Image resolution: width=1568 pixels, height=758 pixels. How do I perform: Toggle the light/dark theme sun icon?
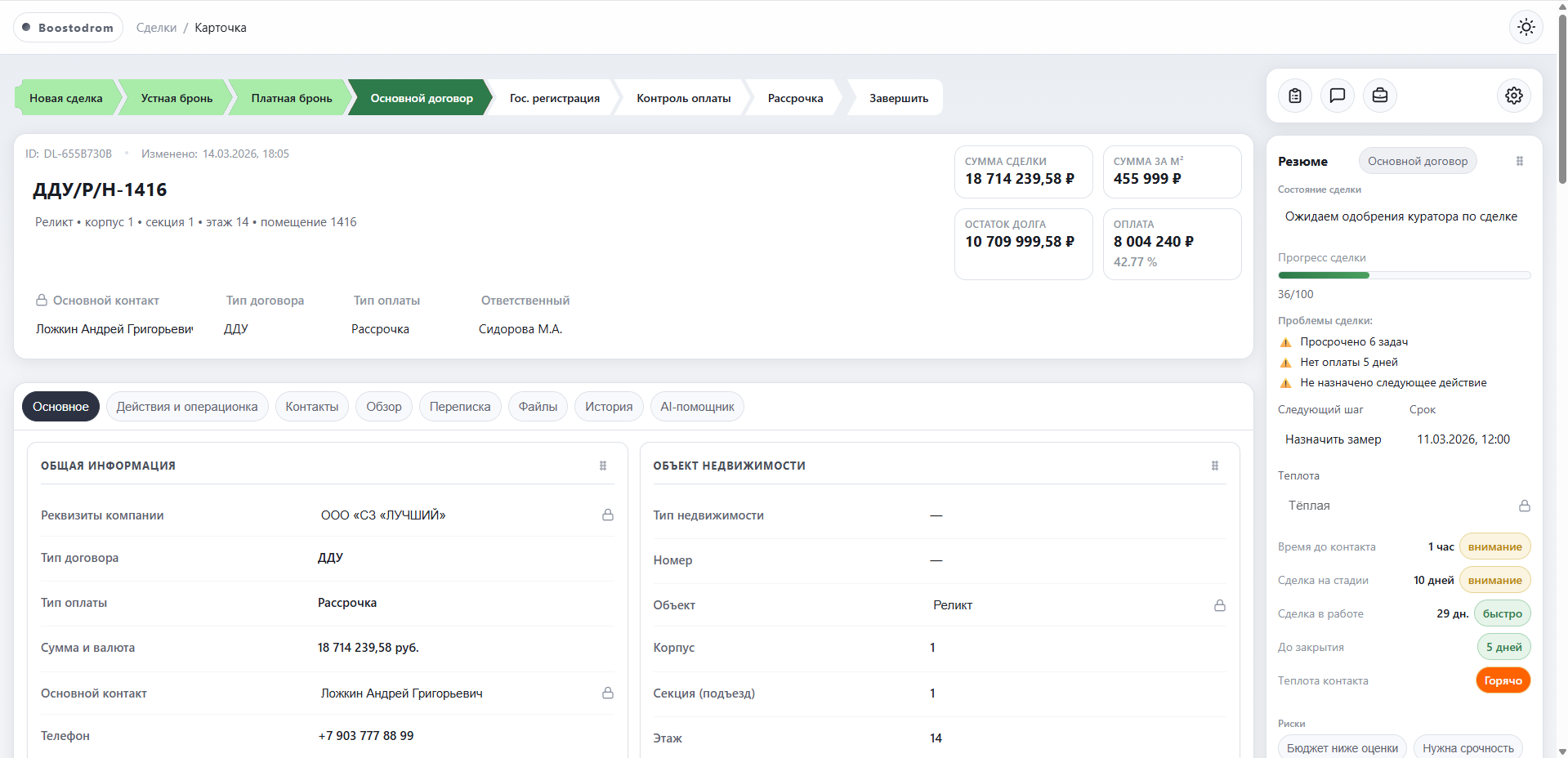coord(1526,27)
